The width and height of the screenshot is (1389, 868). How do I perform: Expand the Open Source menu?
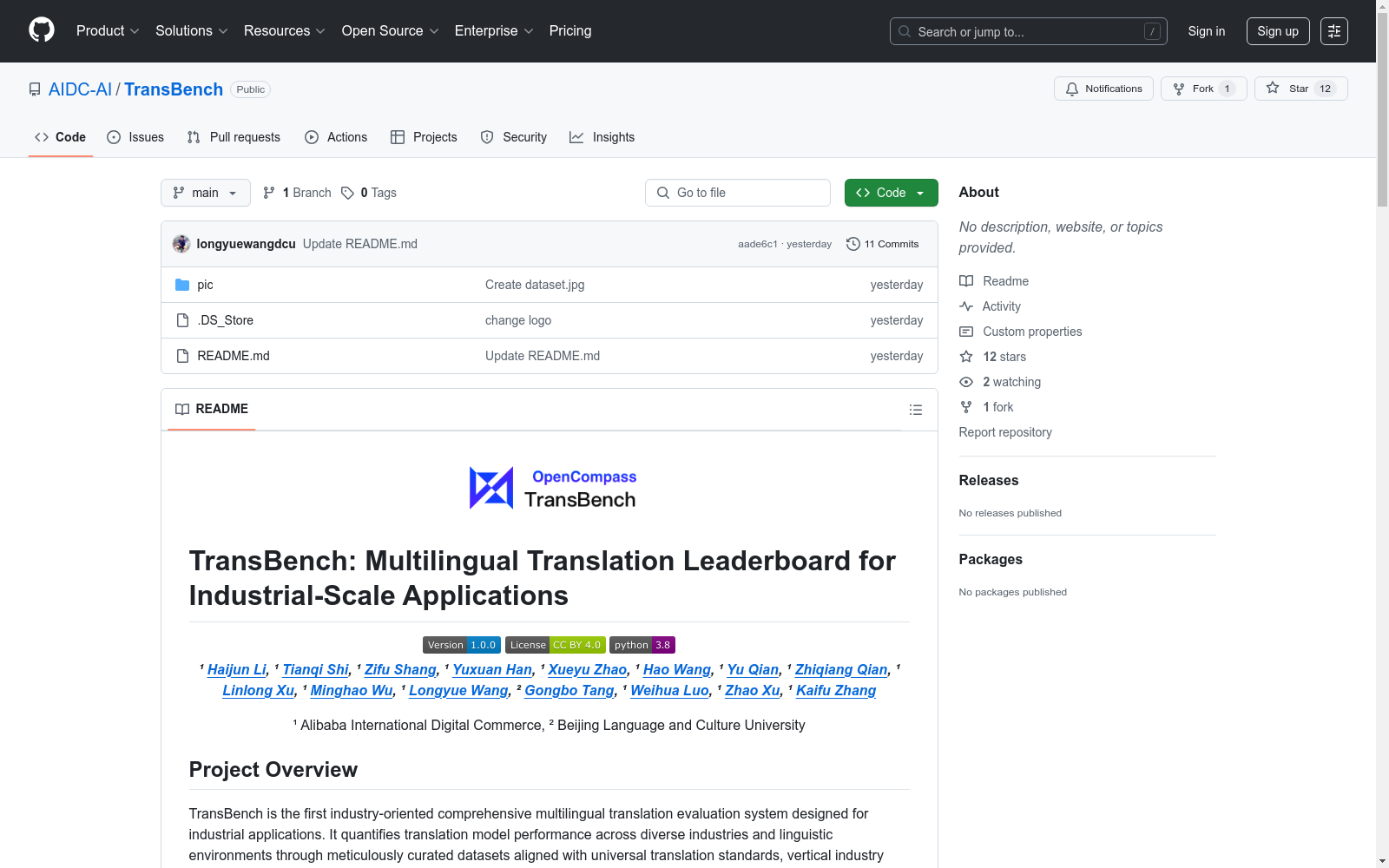[x=390, y=30]
